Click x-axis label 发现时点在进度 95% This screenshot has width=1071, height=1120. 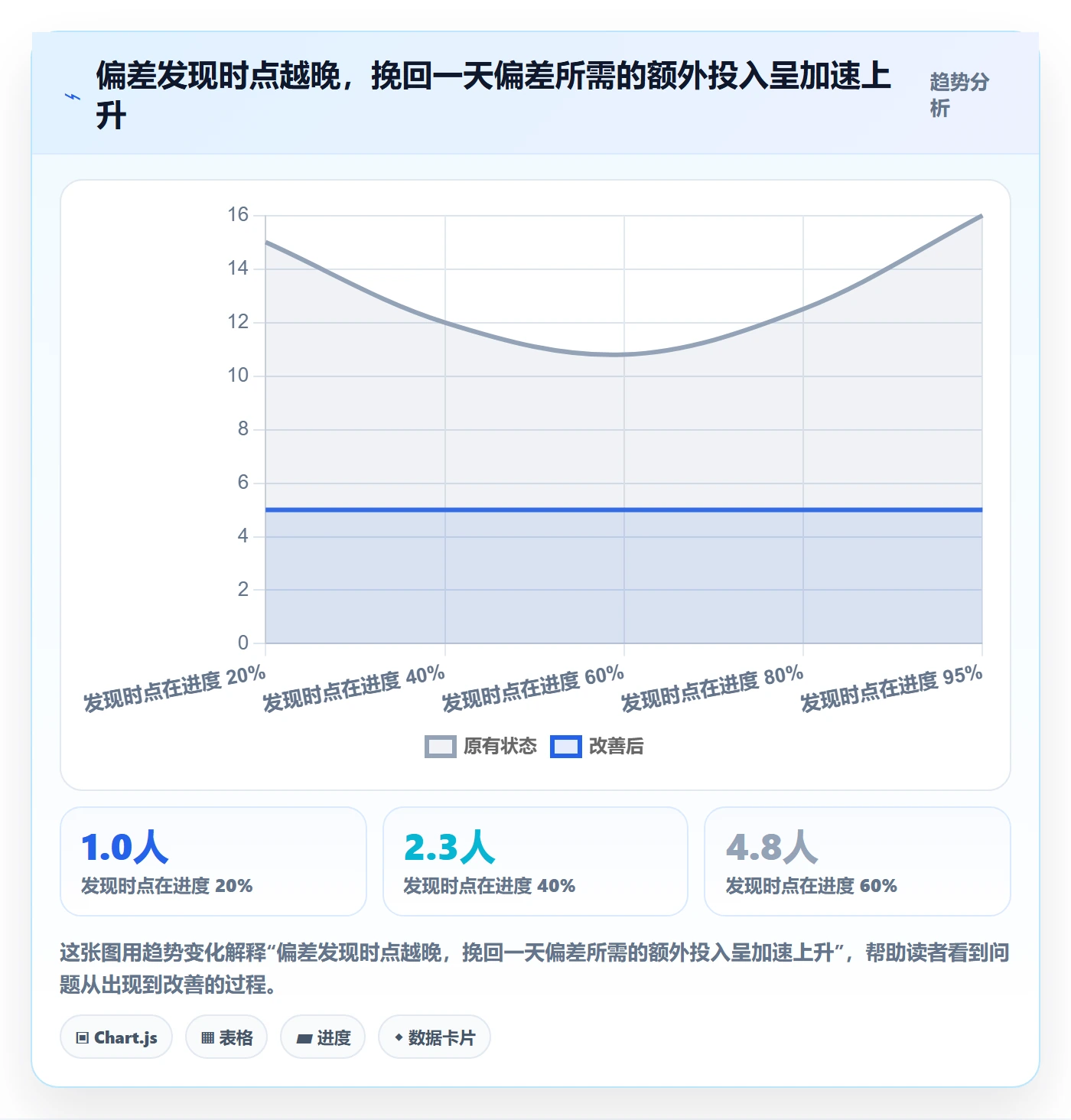pos(891,689)
